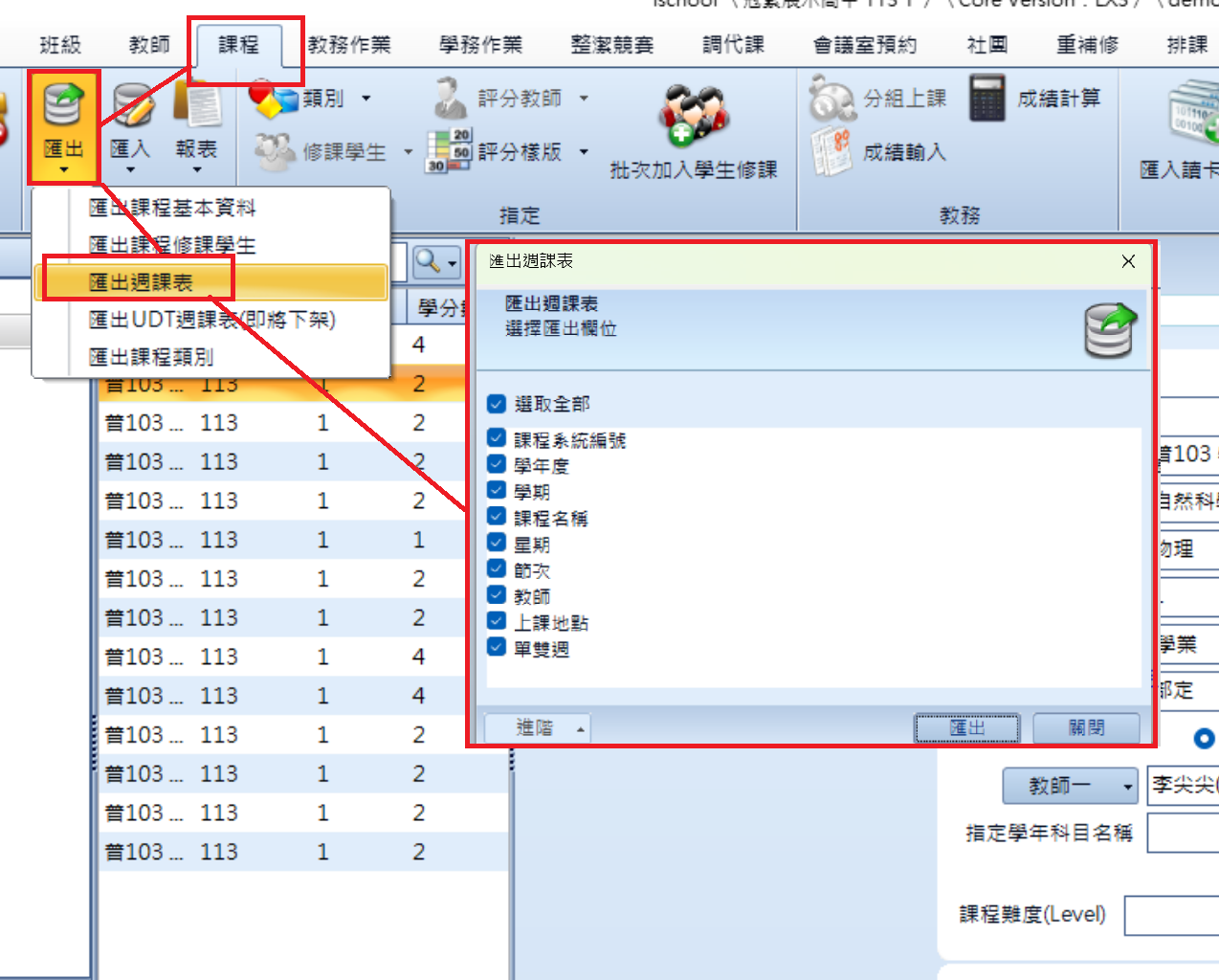This screenshot has height=980, width=1219.
Task: Click 批次加入學生修課 people icon
Action: (693, 115)
